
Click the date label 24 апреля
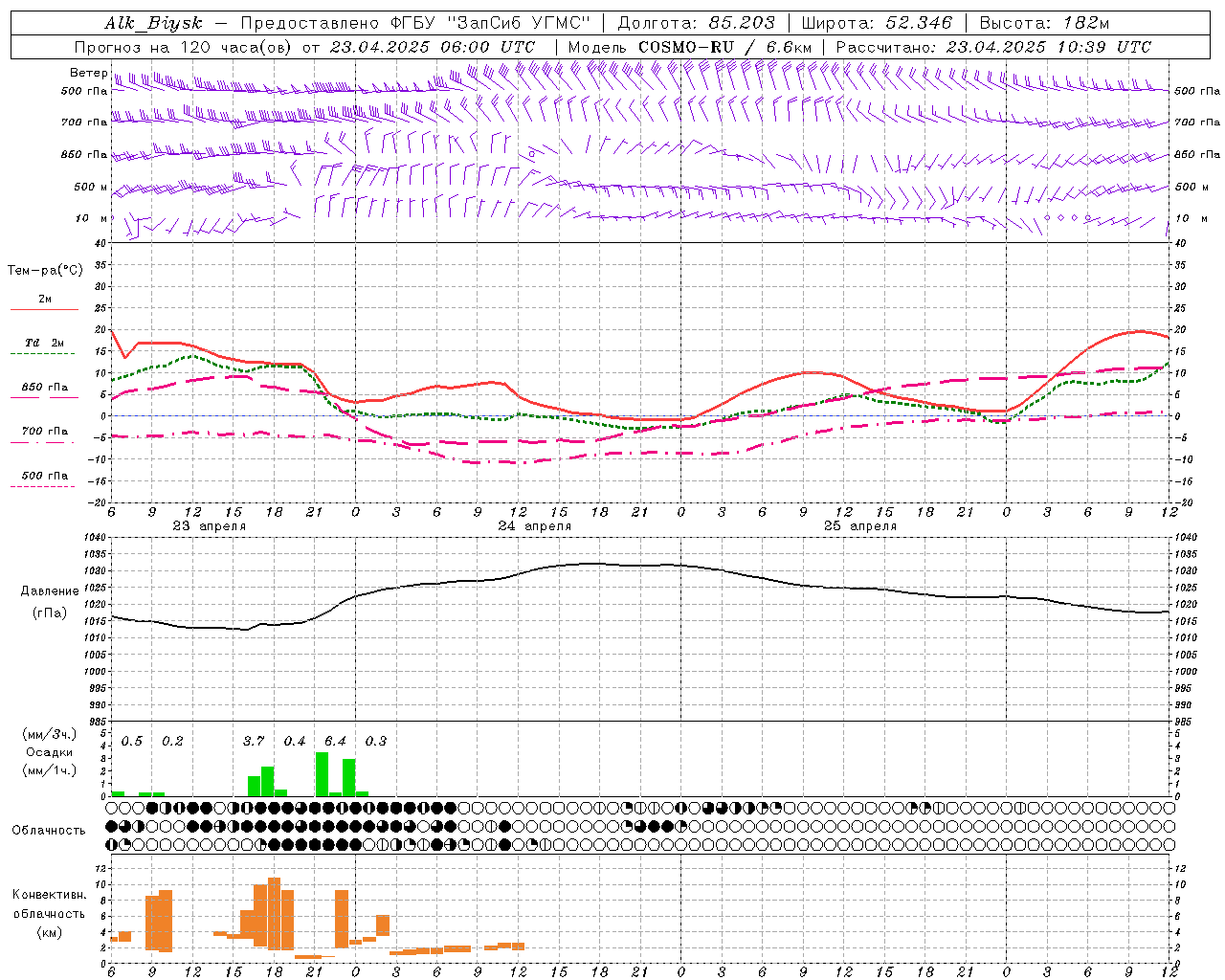[x=534, y=526]
